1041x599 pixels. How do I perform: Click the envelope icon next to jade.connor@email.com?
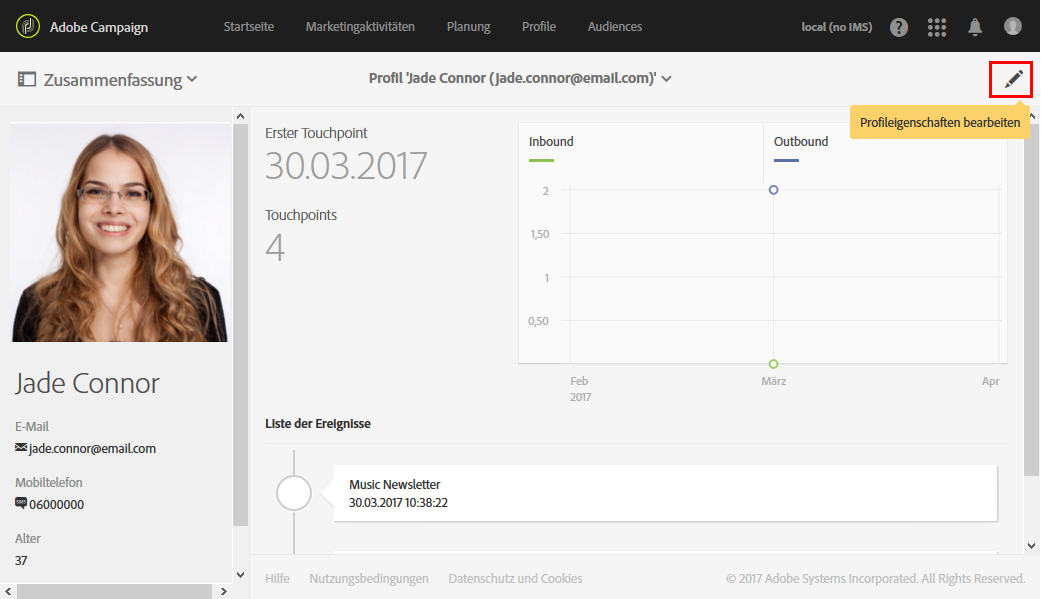click(x=21, y=448)
